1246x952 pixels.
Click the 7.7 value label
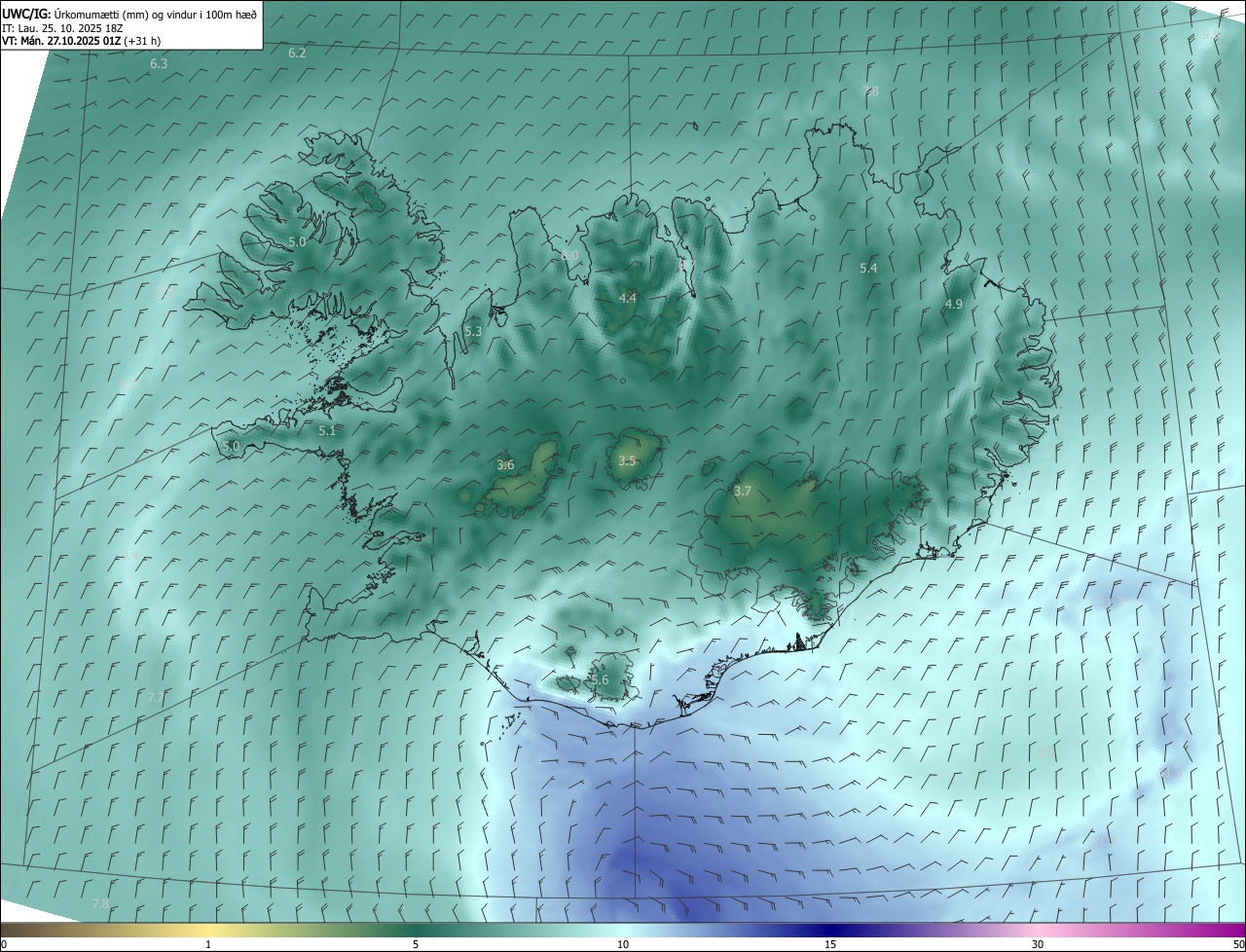coord(156,697)
